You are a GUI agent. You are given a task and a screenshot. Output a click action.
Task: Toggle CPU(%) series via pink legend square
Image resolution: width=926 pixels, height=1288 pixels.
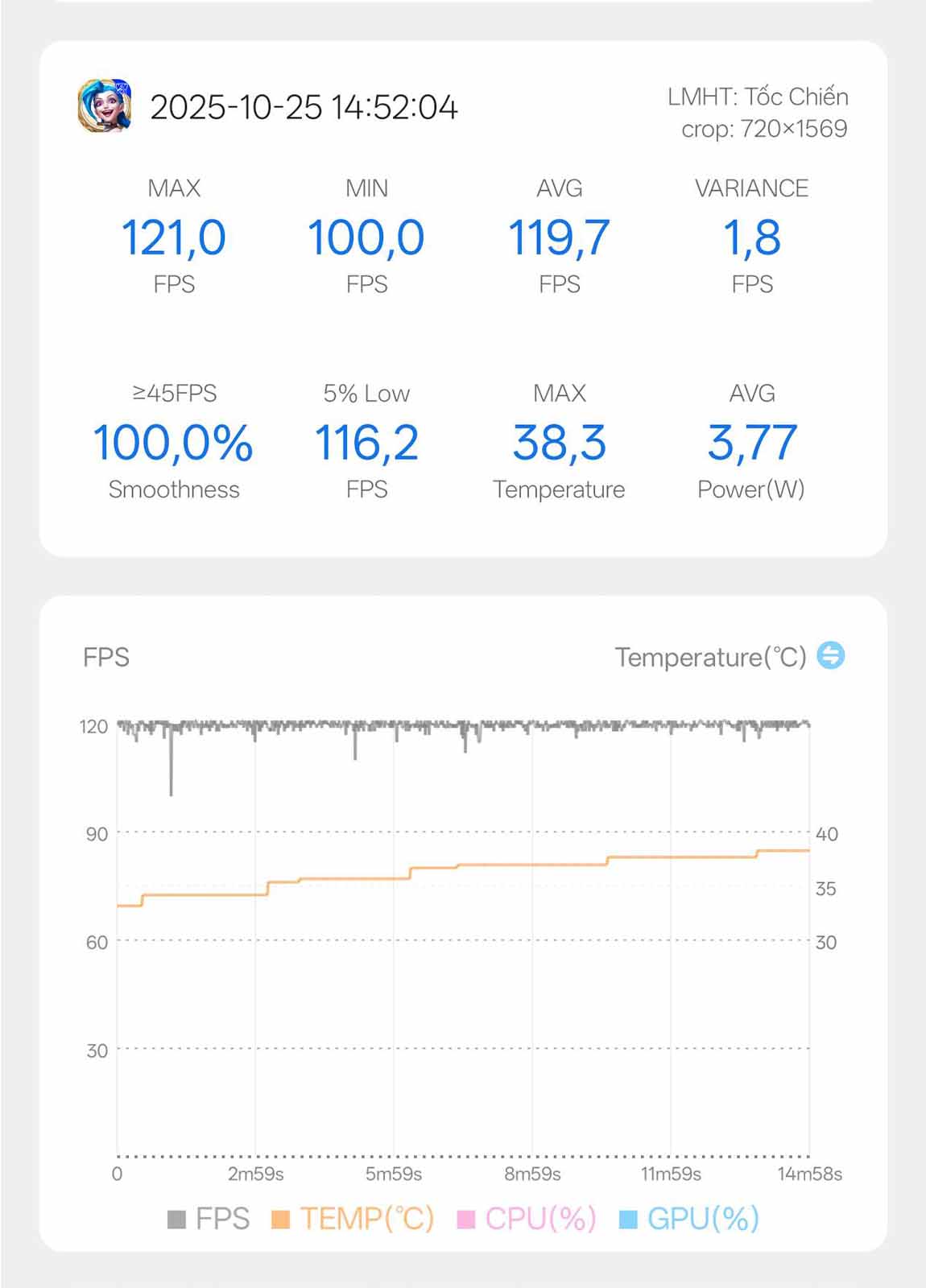coord(465,1219)
